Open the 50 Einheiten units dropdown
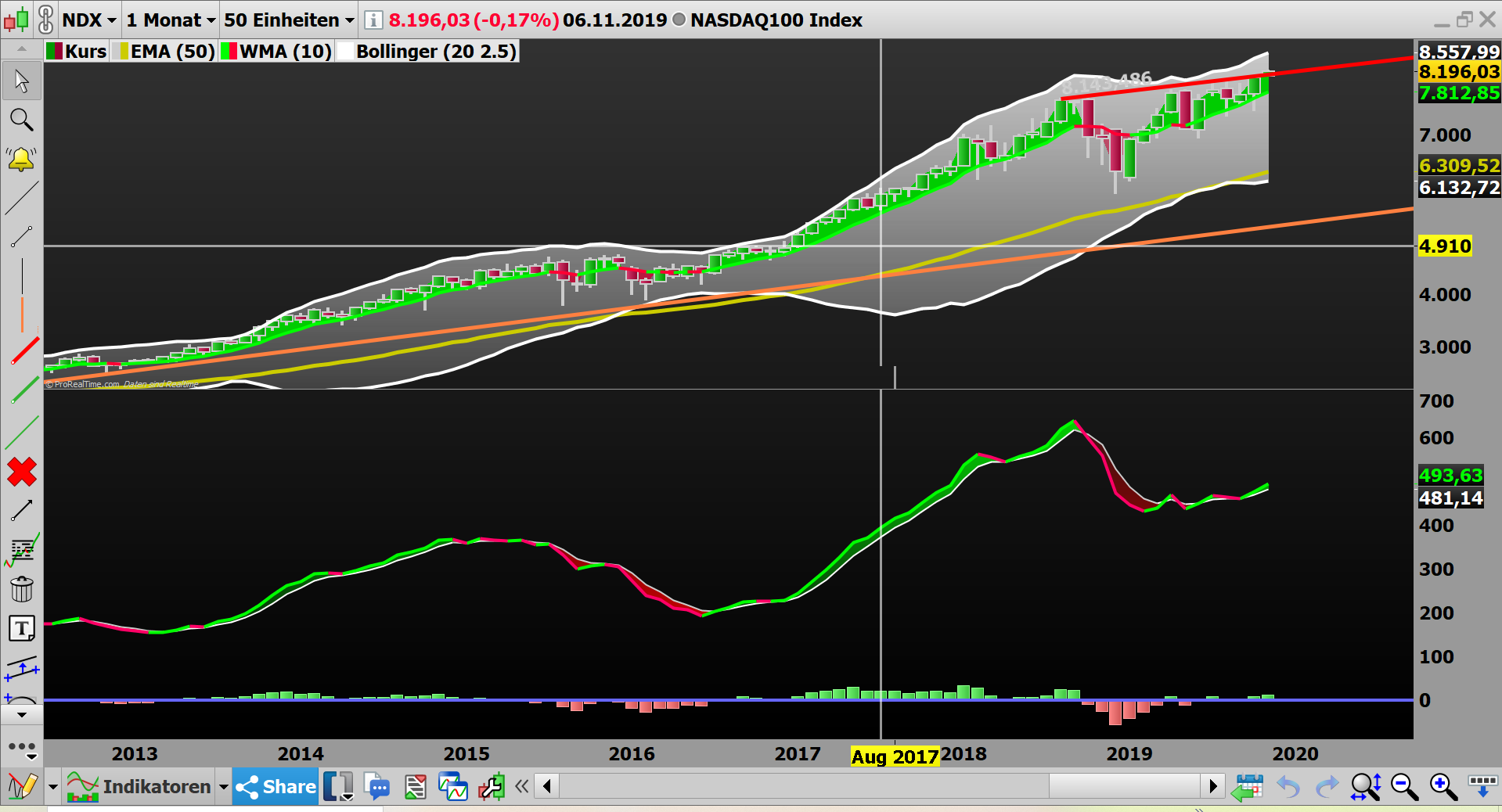The width and height of the screenshot is (1502, 812). coord(287,20)
